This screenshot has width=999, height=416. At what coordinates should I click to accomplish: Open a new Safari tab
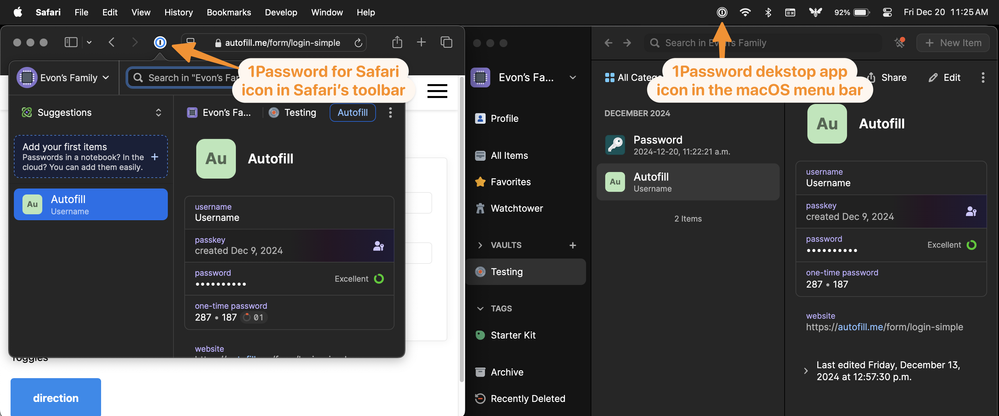point(421,43)
